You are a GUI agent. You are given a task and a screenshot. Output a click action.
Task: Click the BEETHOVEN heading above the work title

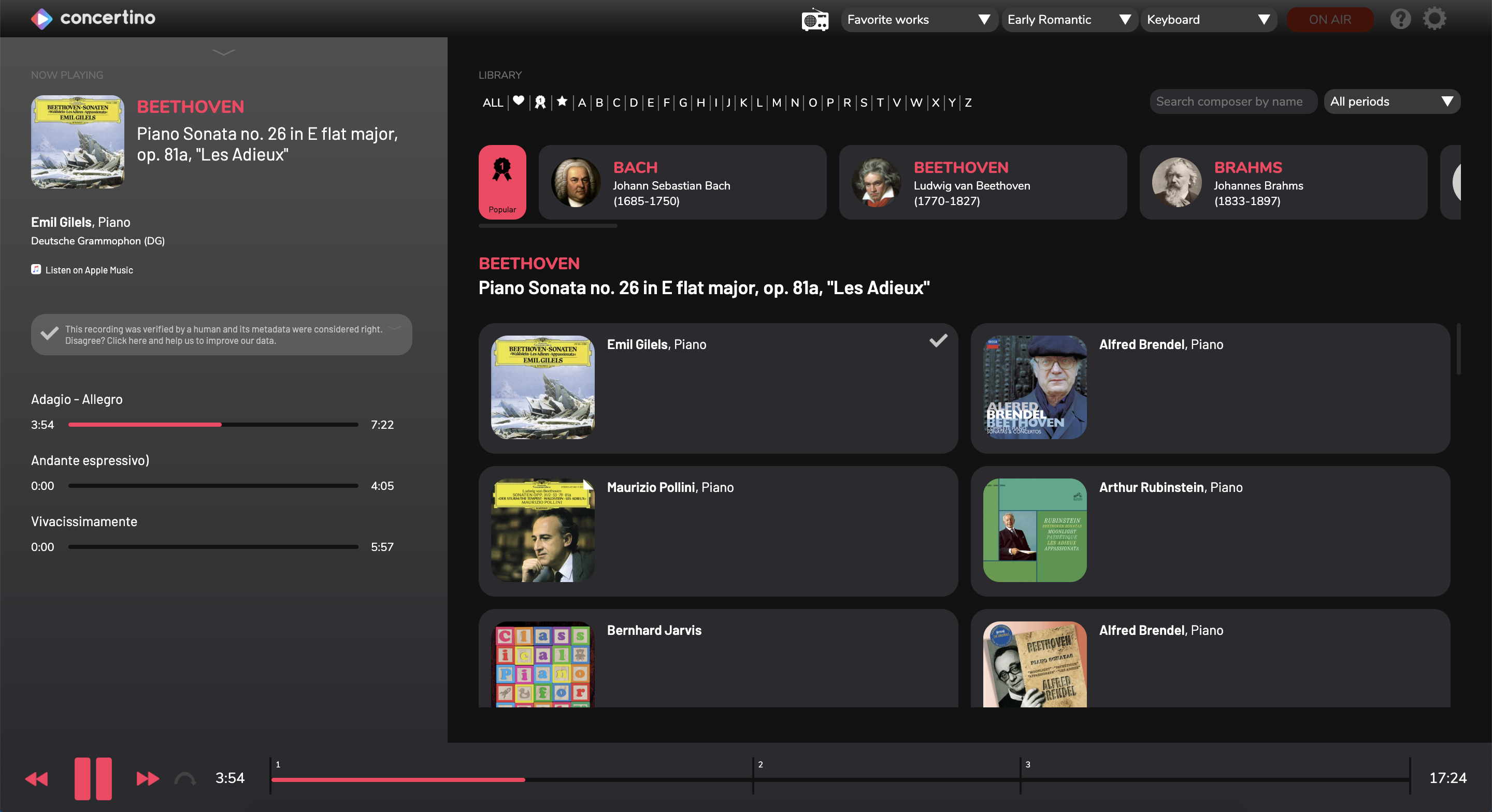[x=529, y=264]
